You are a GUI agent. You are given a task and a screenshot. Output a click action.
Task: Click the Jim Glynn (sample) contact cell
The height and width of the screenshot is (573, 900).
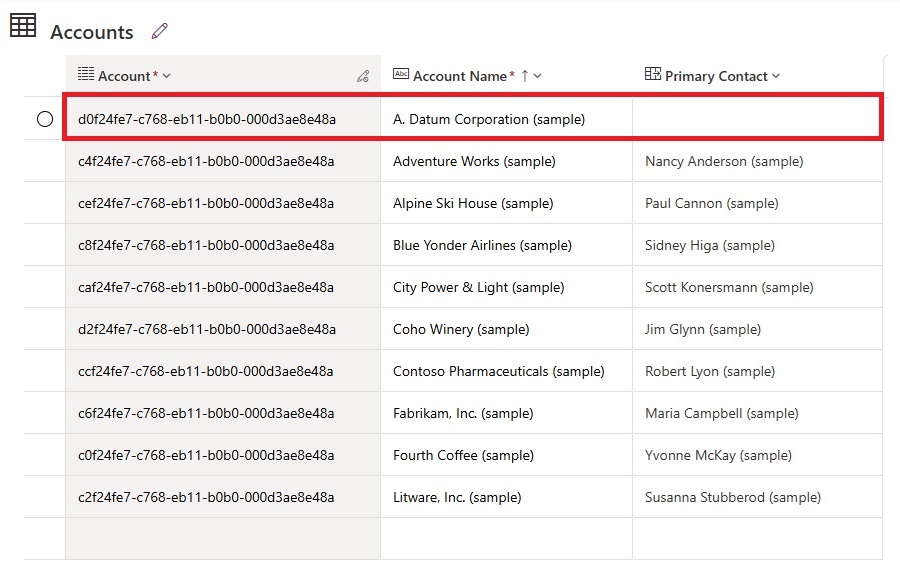[x=757, y=328]
